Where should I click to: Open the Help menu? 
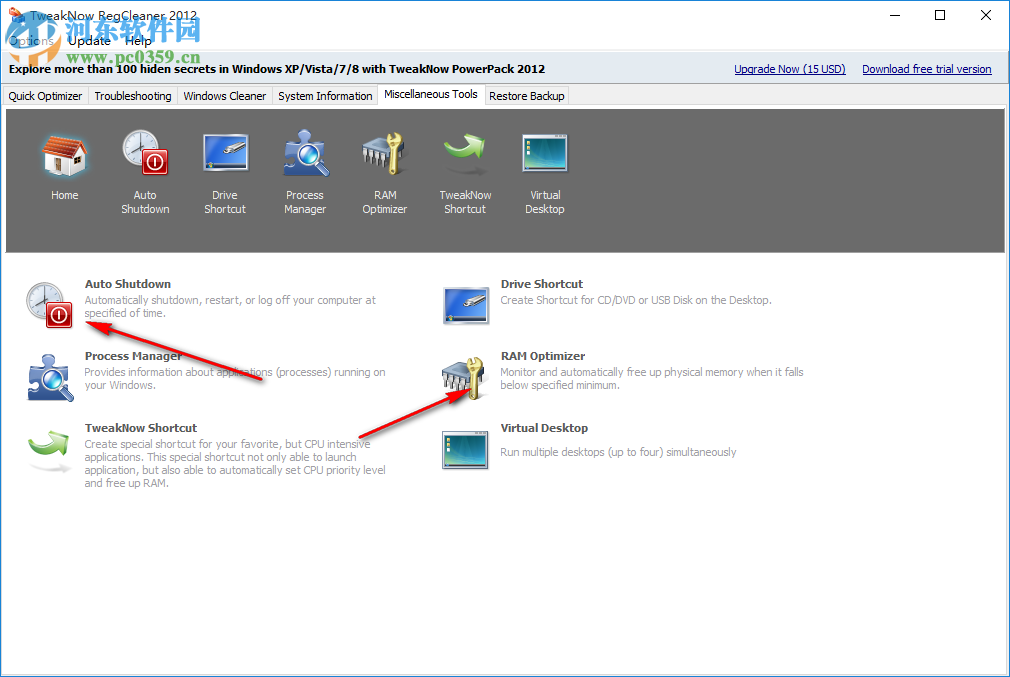(138, 40)
